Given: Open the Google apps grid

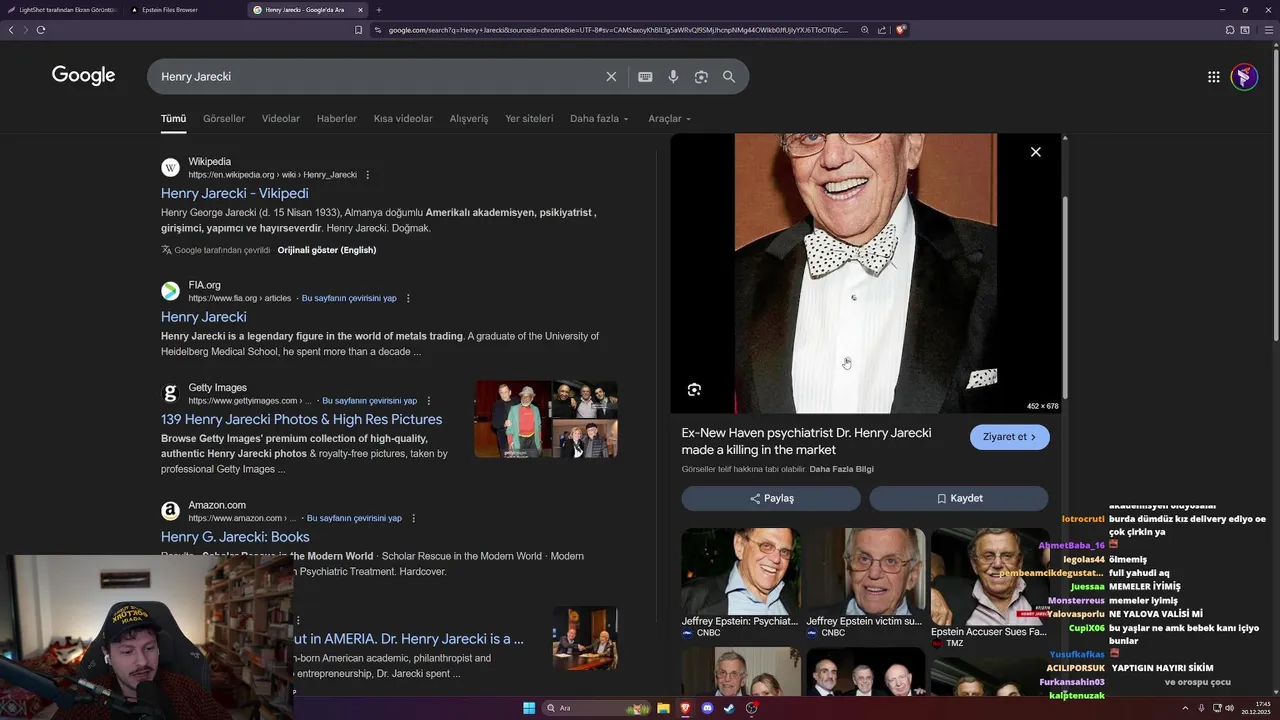Looking at the screenshot, I should [1213, 77].
